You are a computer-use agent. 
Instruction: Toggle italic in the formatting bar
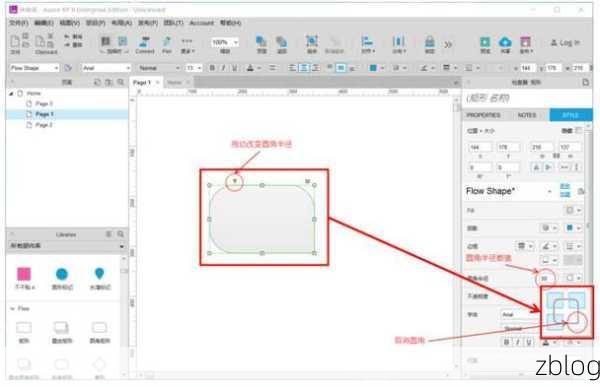[223, 68]
